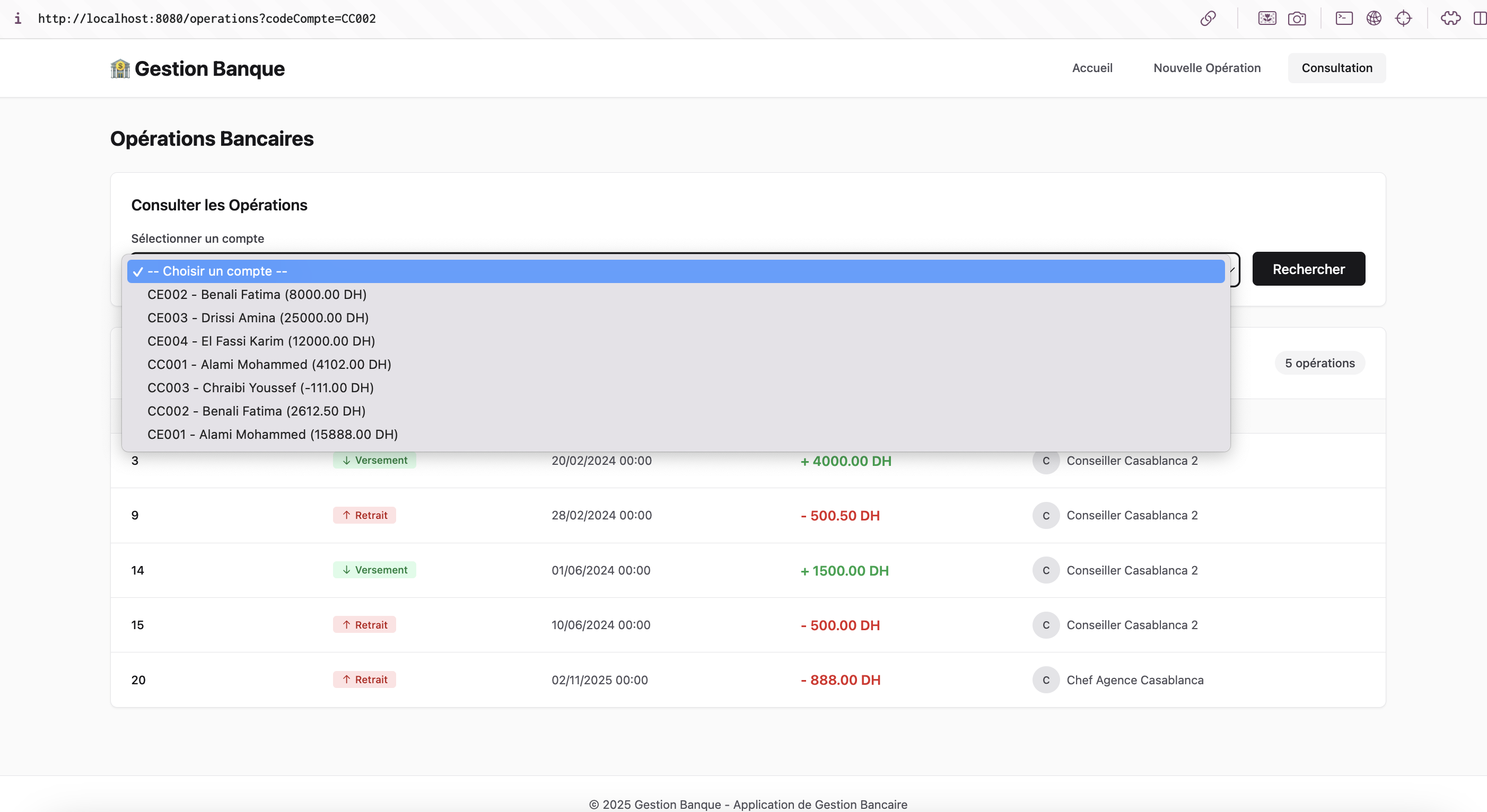The width and height of the screenshot is (1487, 812).
Task: Click the Gestion Banque logo link
Action: click(197, 69)
